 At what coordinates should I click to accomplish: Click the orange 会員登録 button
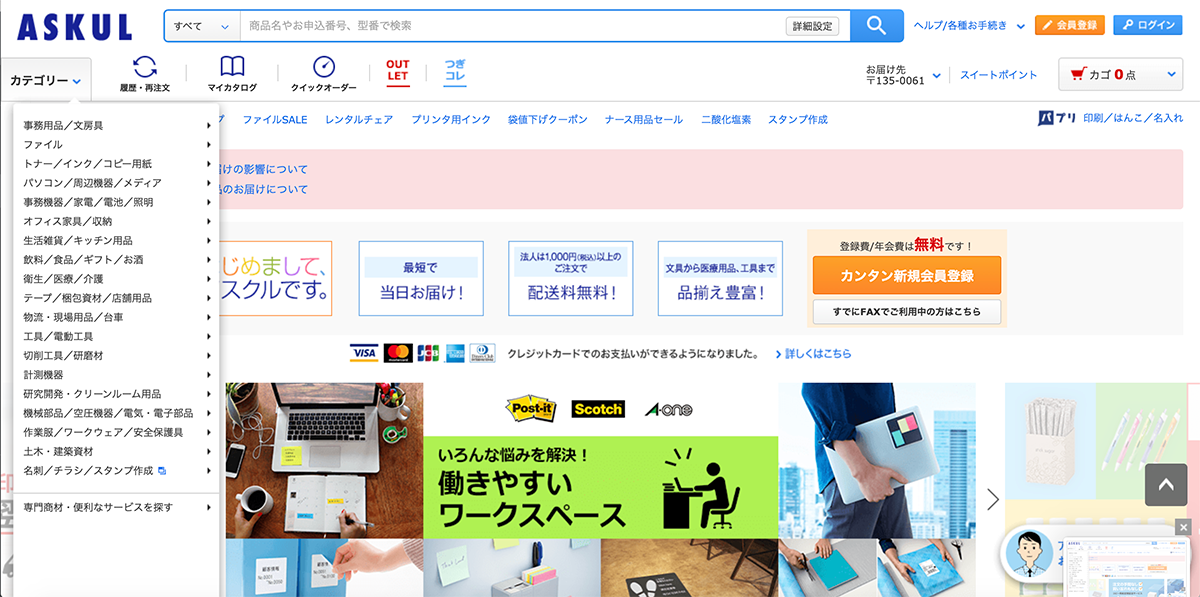(x=1070, y=25)
